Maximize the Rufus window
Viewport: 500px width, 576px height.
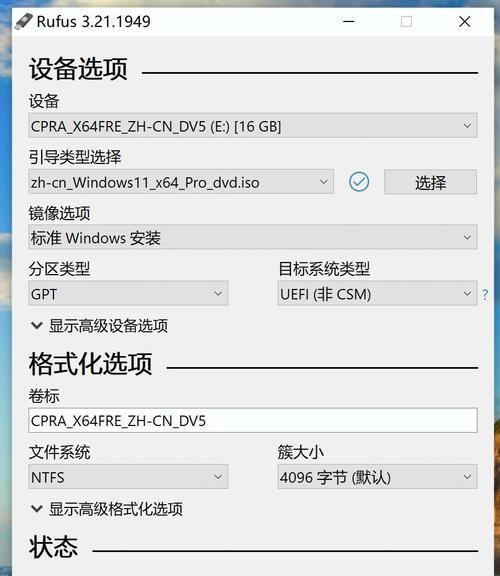tap(406, 21)
